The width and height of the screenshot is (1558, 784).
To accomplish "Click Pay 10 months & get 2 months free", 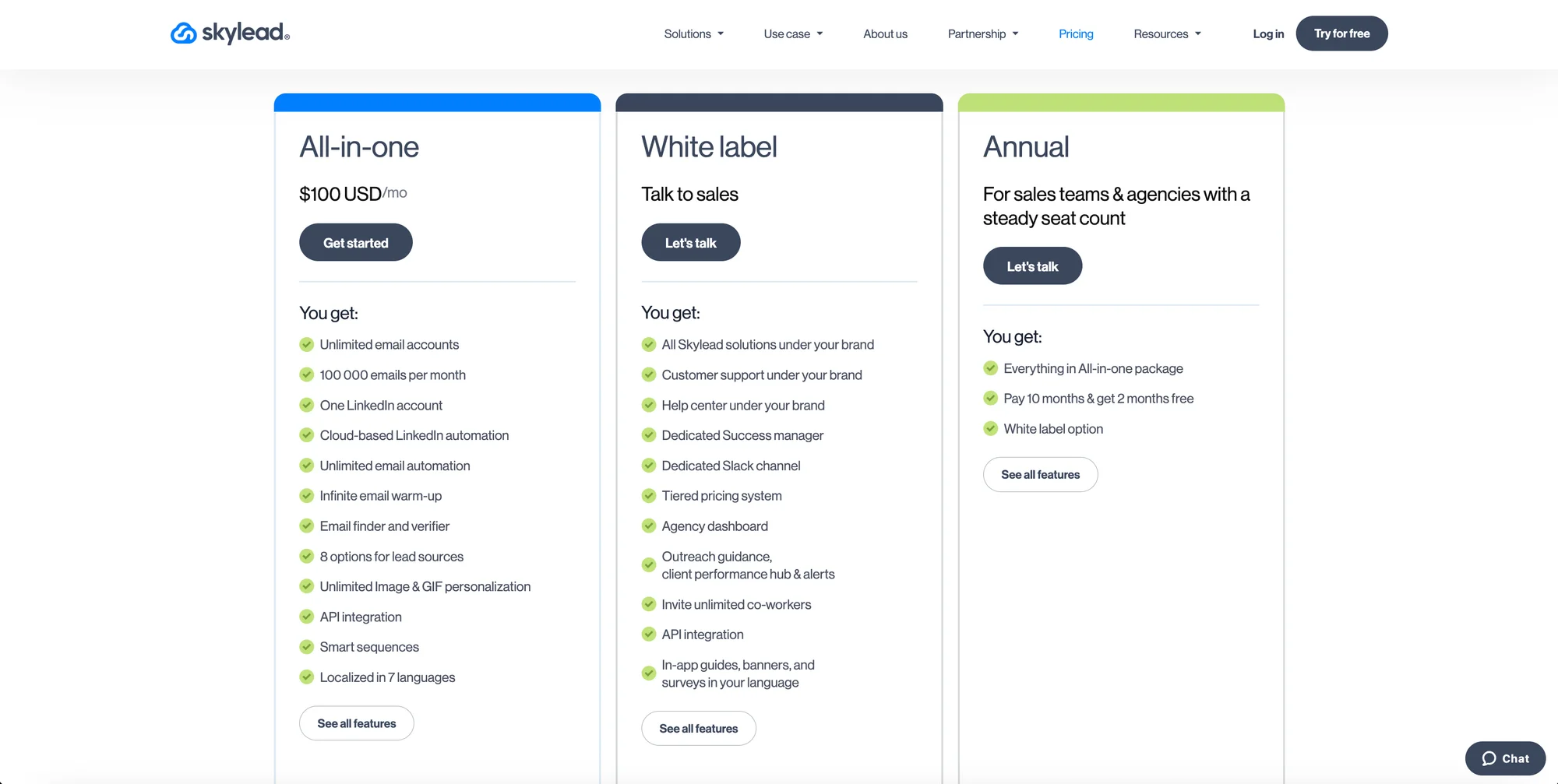I will pos(1098,399).
